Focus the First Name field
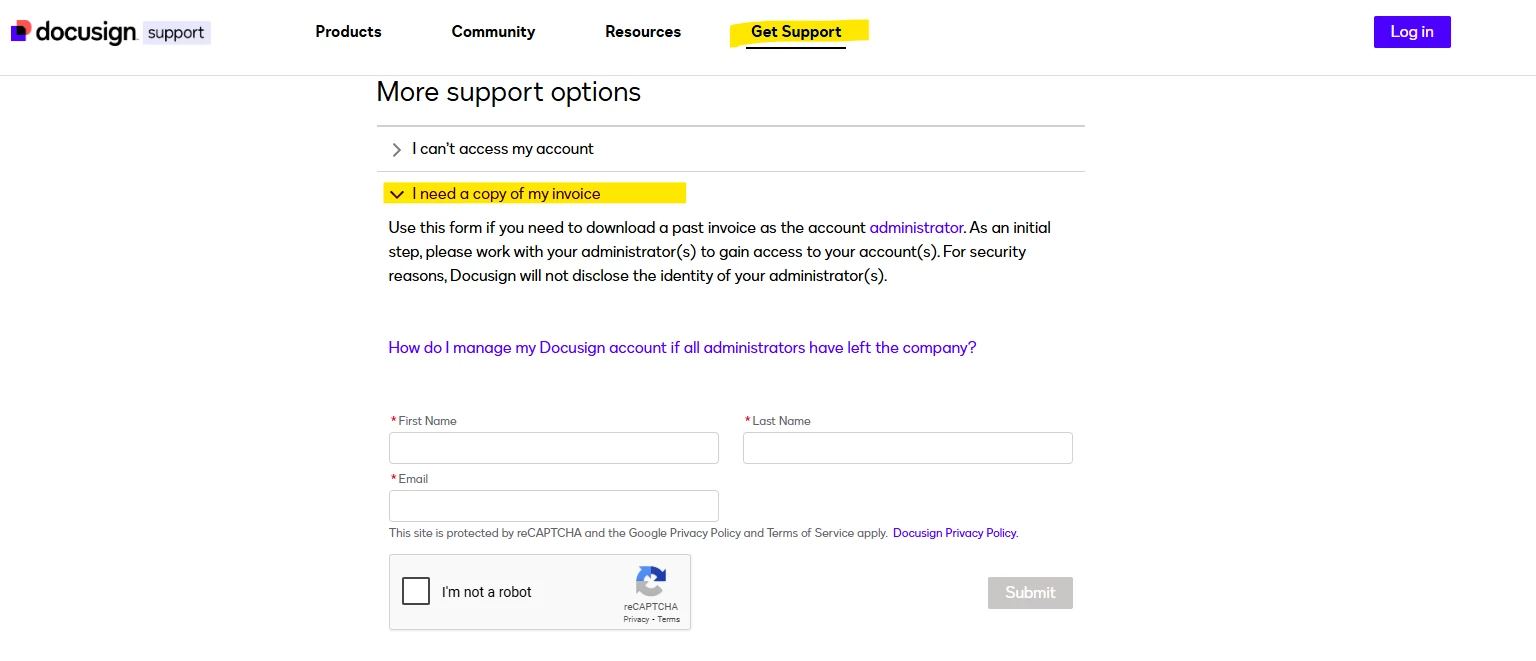 click(x=554, y=448)
